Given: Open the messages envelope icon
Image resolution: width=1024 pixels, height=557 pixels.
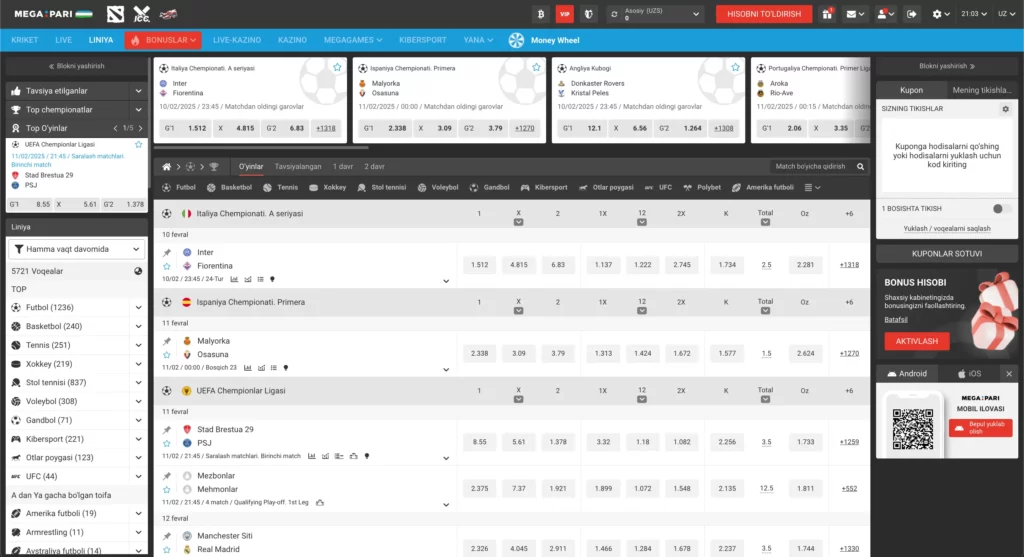Looking at the screenshot, I should point(855,14).
